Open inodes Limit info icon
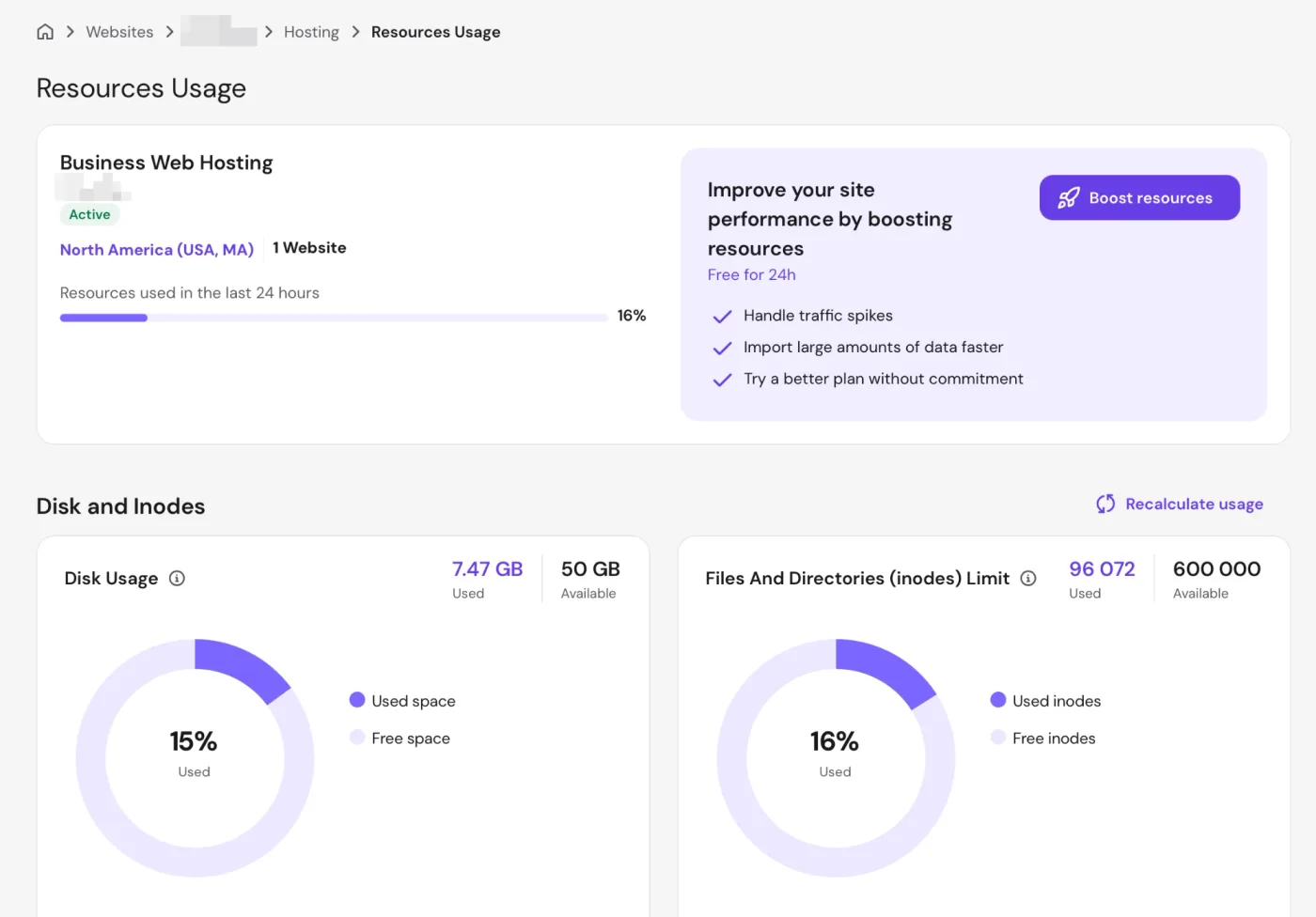Image resolution: width=1316 pixels, height=917 pixels. 1028,578
